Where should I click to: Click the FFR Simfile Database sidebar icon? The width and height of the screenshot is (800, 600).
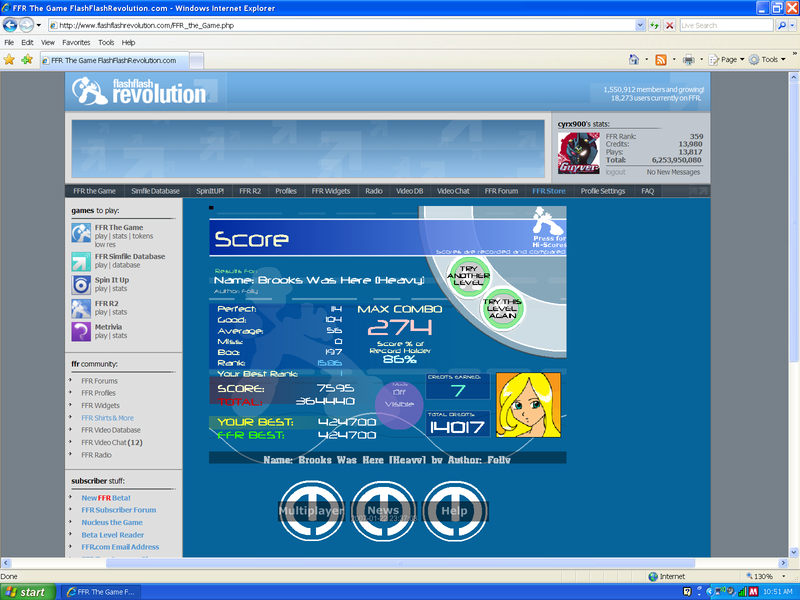click(81, 261)
